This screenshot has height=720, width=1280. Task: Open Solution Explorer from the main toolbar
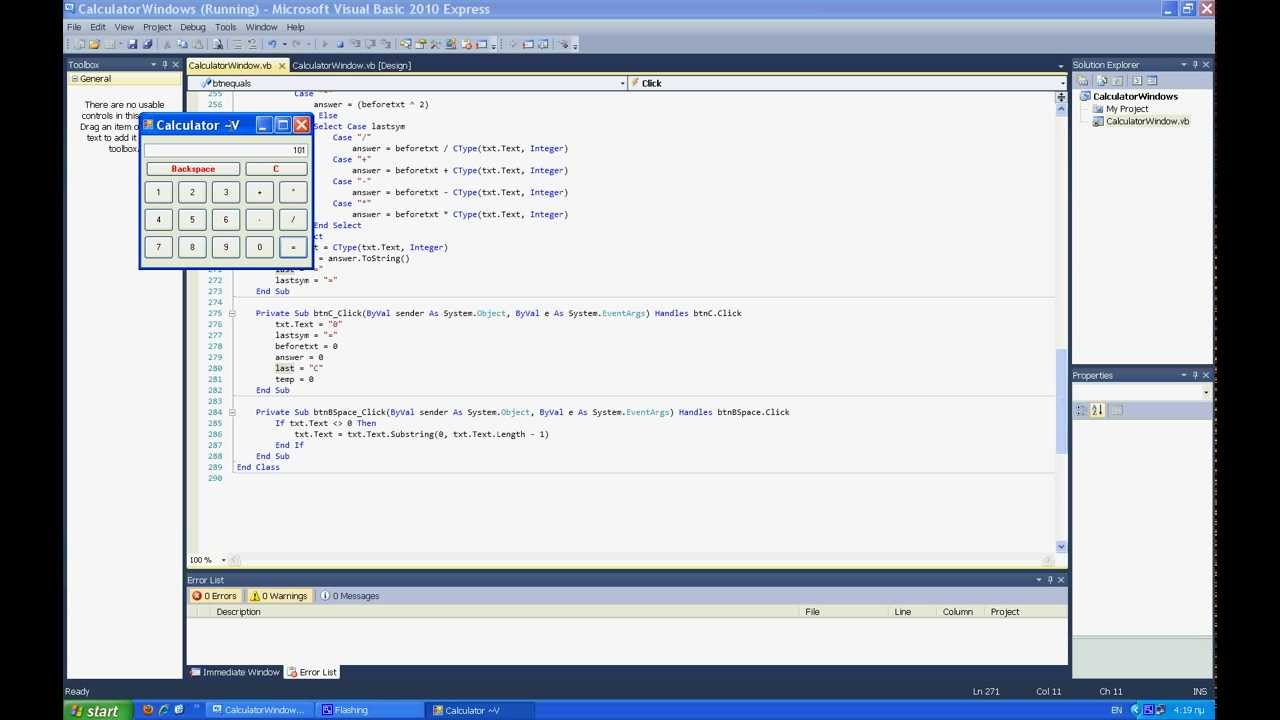pos(406,44)
